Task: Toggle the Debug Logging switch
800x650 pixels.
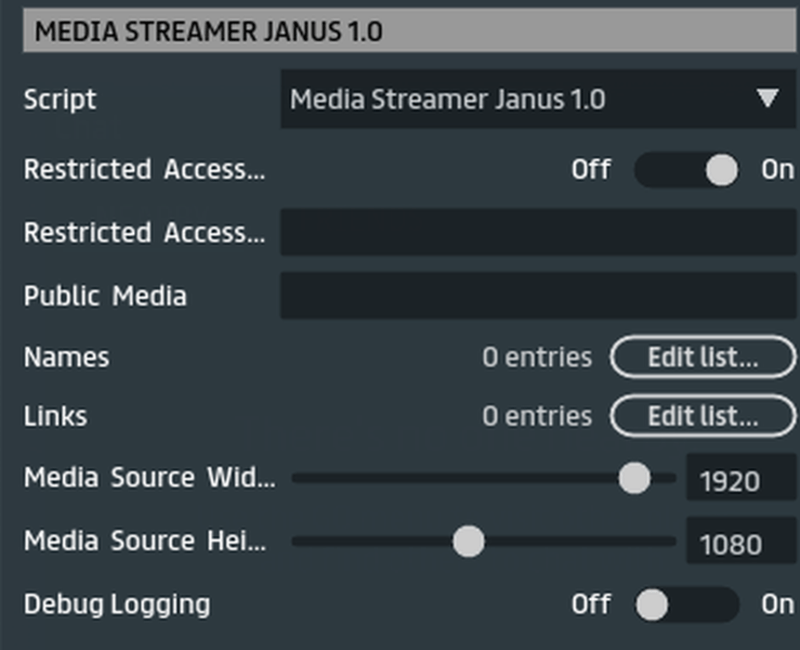Action: tap(687, 604)
